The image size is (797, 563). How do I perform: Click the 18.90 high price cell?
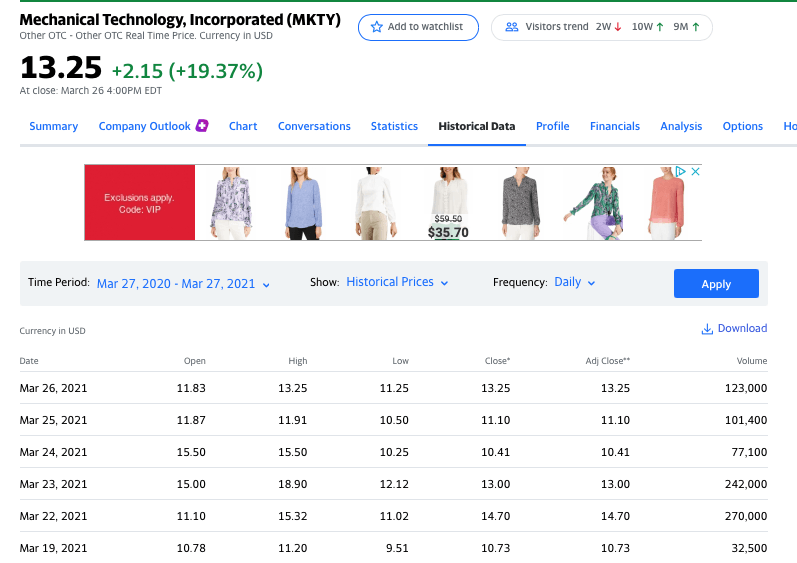293,484
